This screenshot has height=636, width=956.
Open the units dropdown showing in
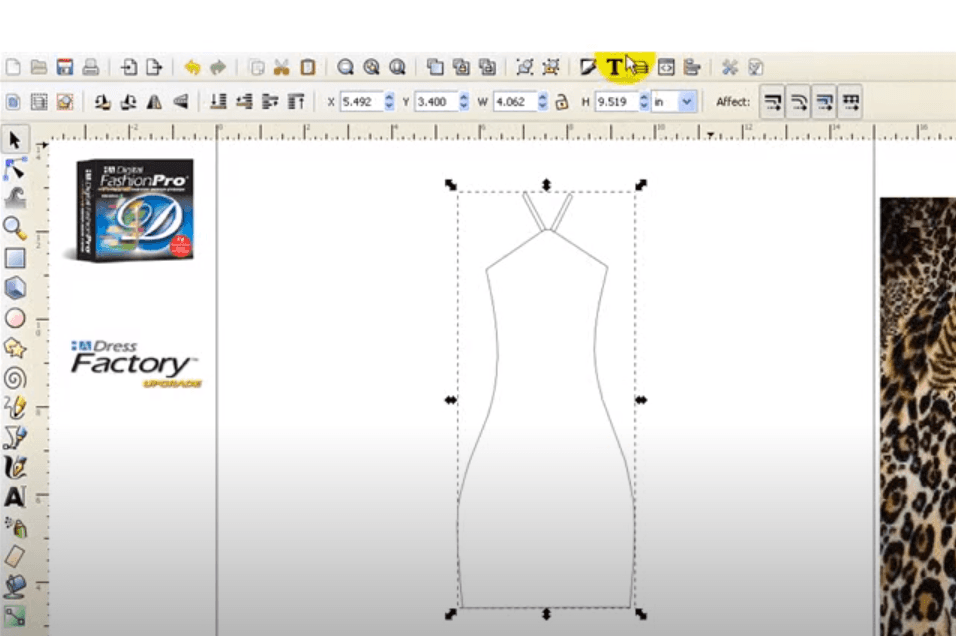coord(674,102)
